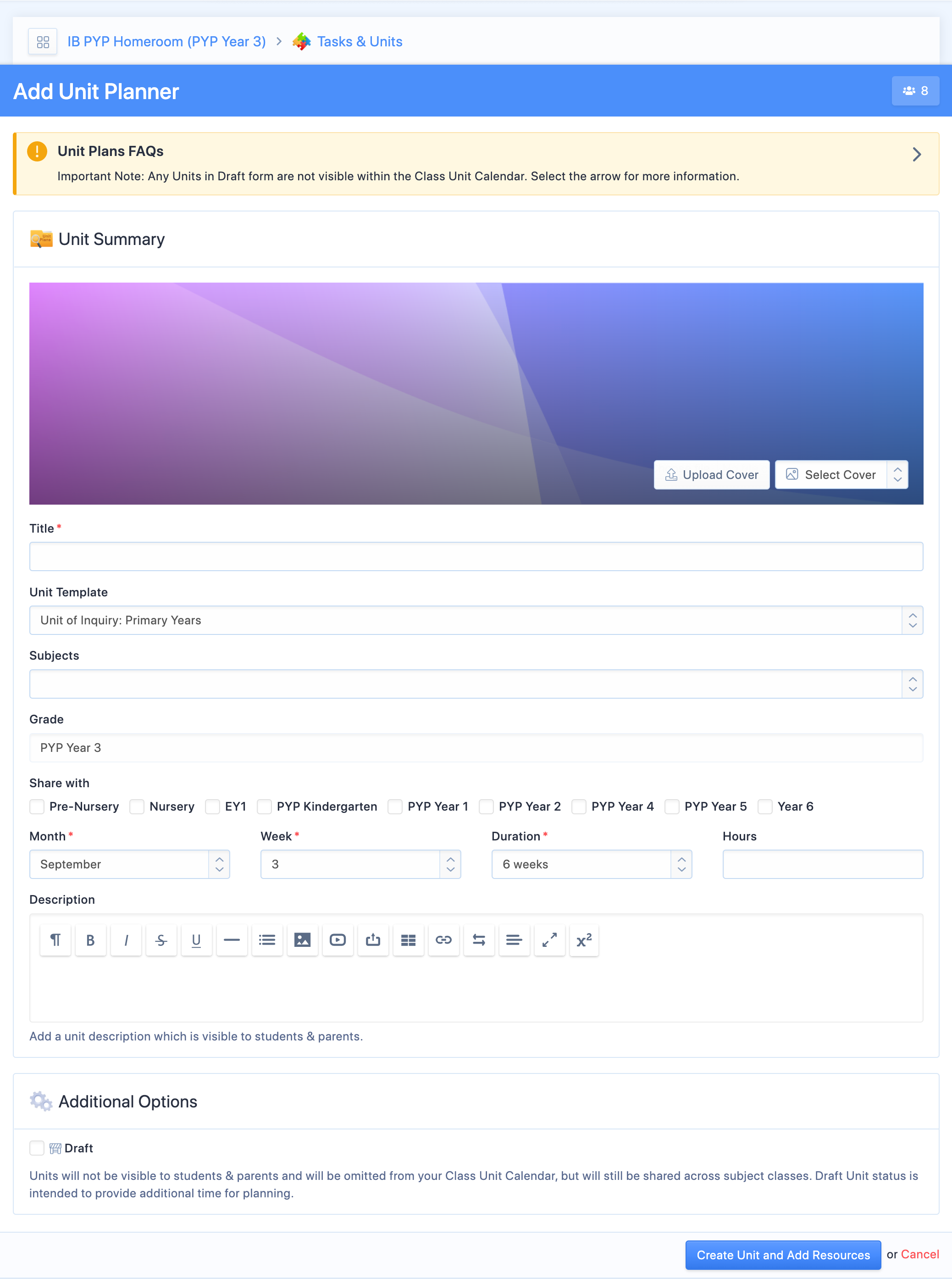Click the Unit Summary folder icon

point(41,239)
